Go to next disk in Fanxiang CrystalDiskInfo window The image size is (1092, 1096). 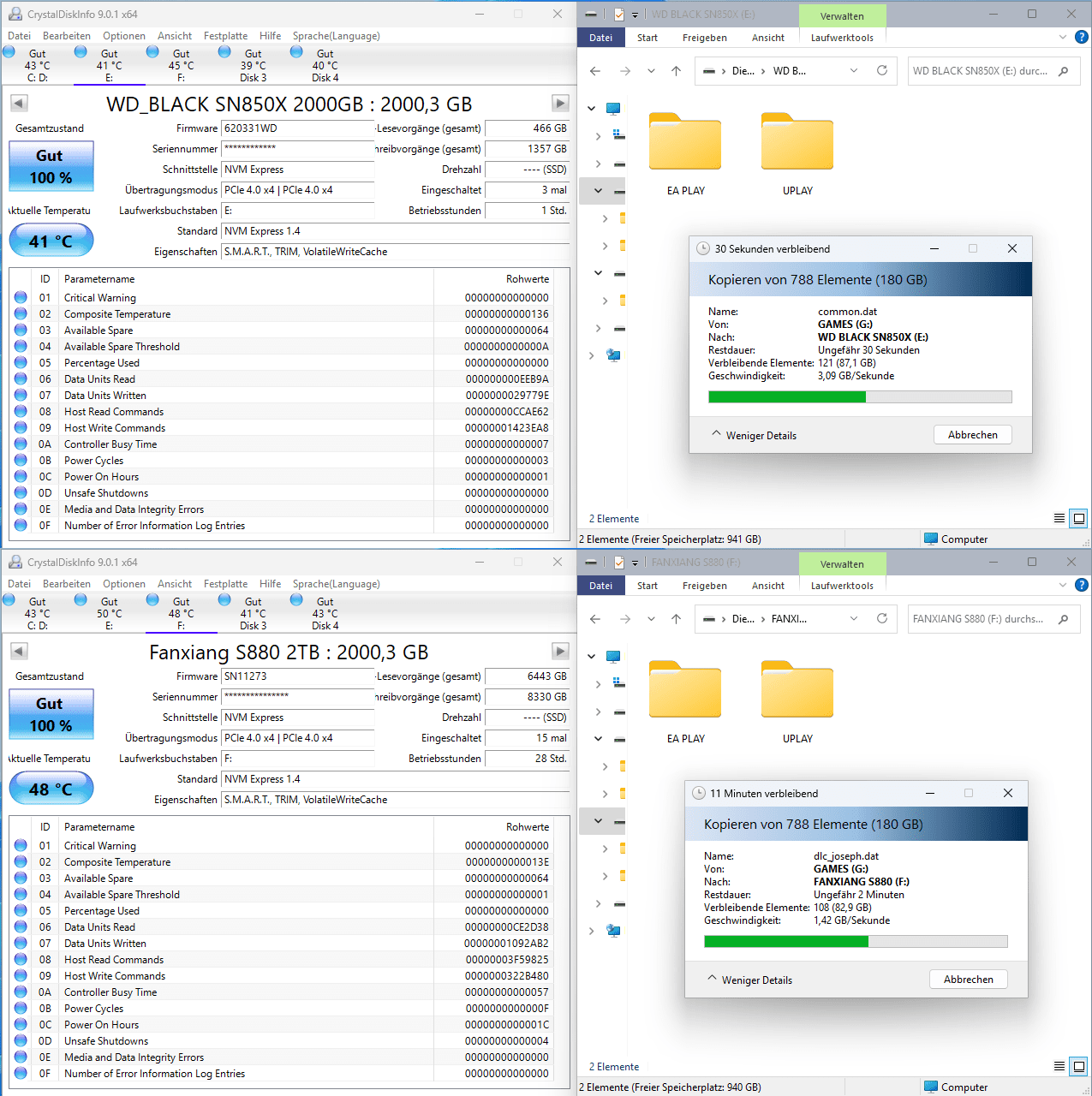point(560,651)
